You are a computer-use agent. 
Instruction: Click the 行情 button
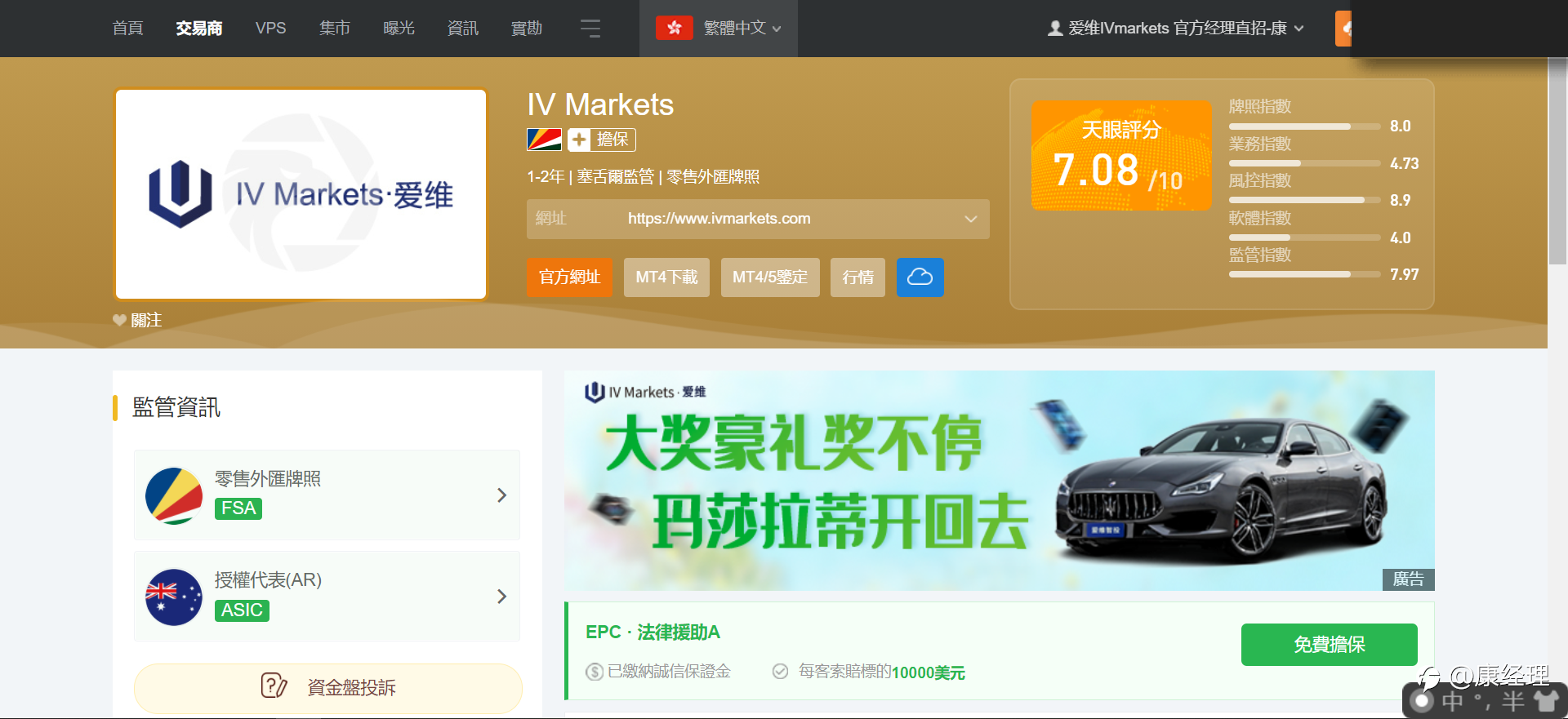coord(857,277)
